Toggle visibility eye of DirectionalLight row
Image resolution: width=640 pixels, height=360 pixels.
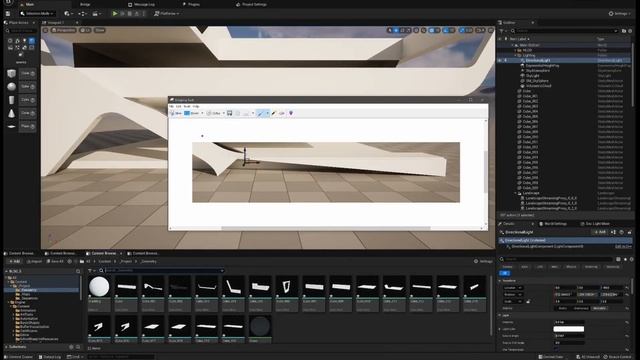499,60
